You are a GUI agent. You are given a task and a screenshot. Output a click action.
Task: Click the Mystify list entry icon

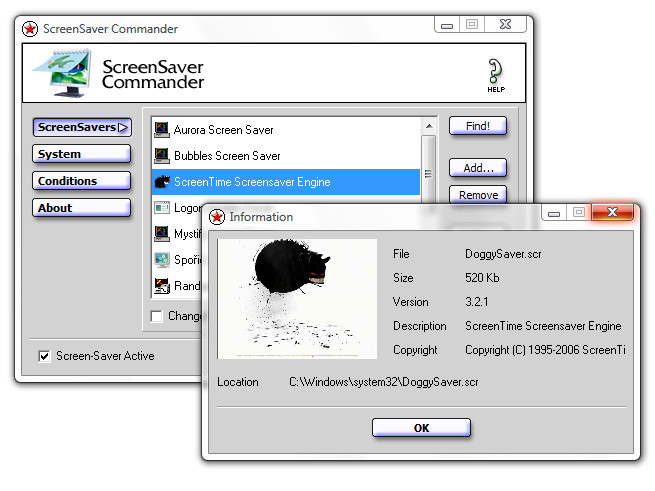coord(162,234)
